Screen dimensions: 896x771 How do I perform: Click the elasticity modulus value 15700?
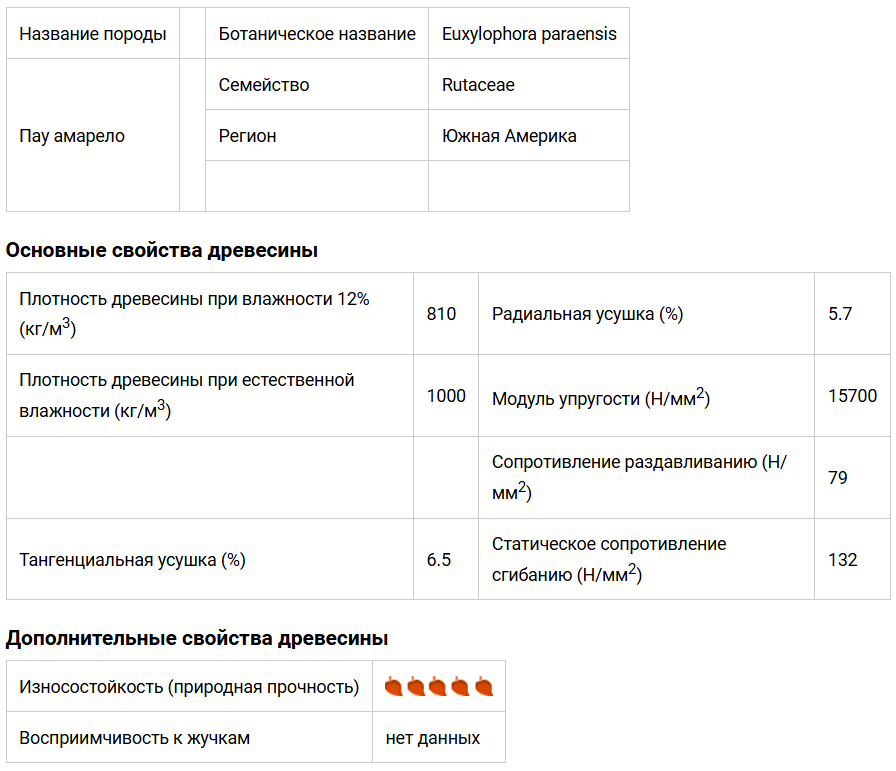852,397
